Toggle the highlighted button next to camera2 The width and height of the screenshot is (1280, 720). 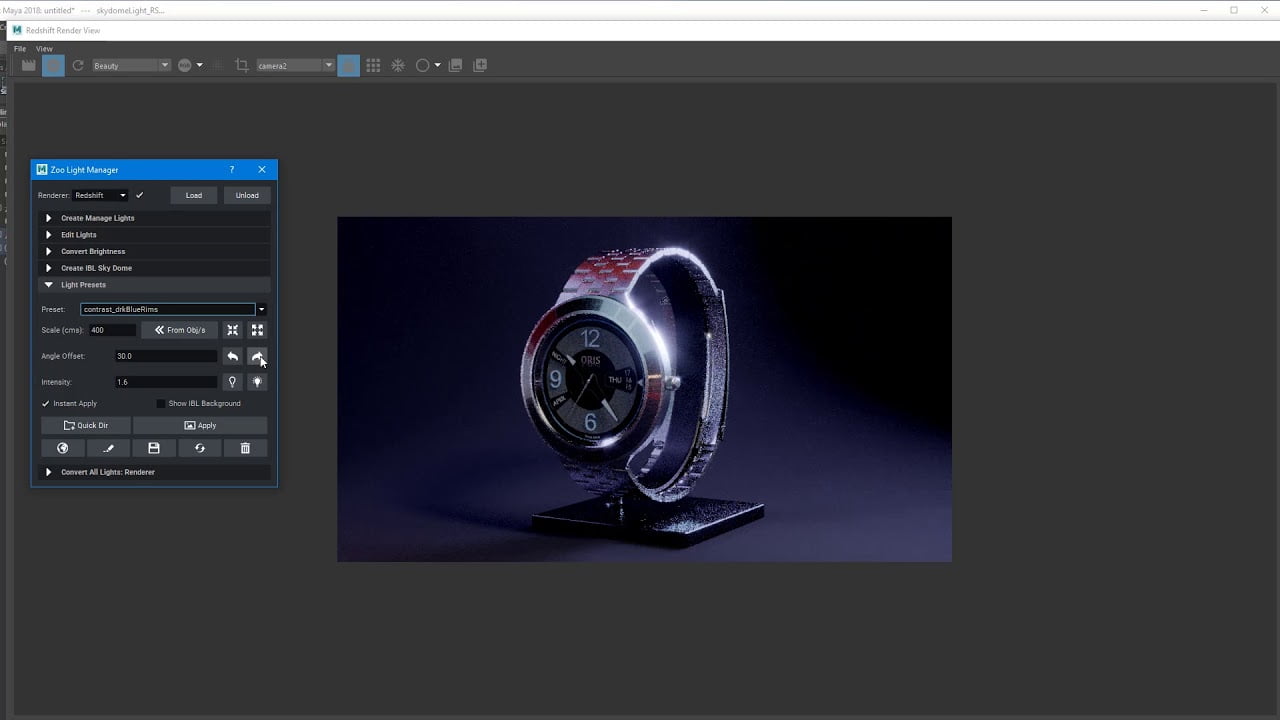(x=348, y=65)
